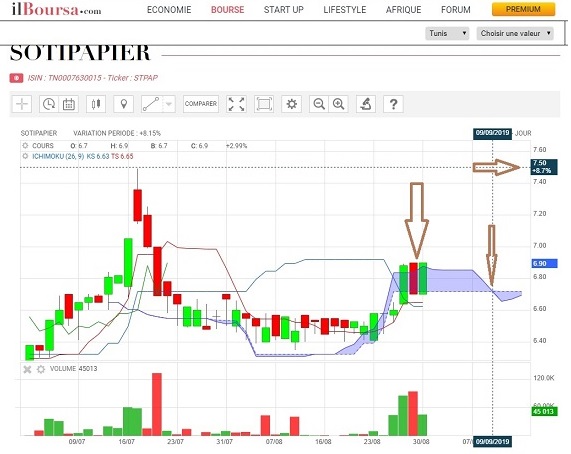
Task: Open help question mark icon
Action: coord(393,104)
